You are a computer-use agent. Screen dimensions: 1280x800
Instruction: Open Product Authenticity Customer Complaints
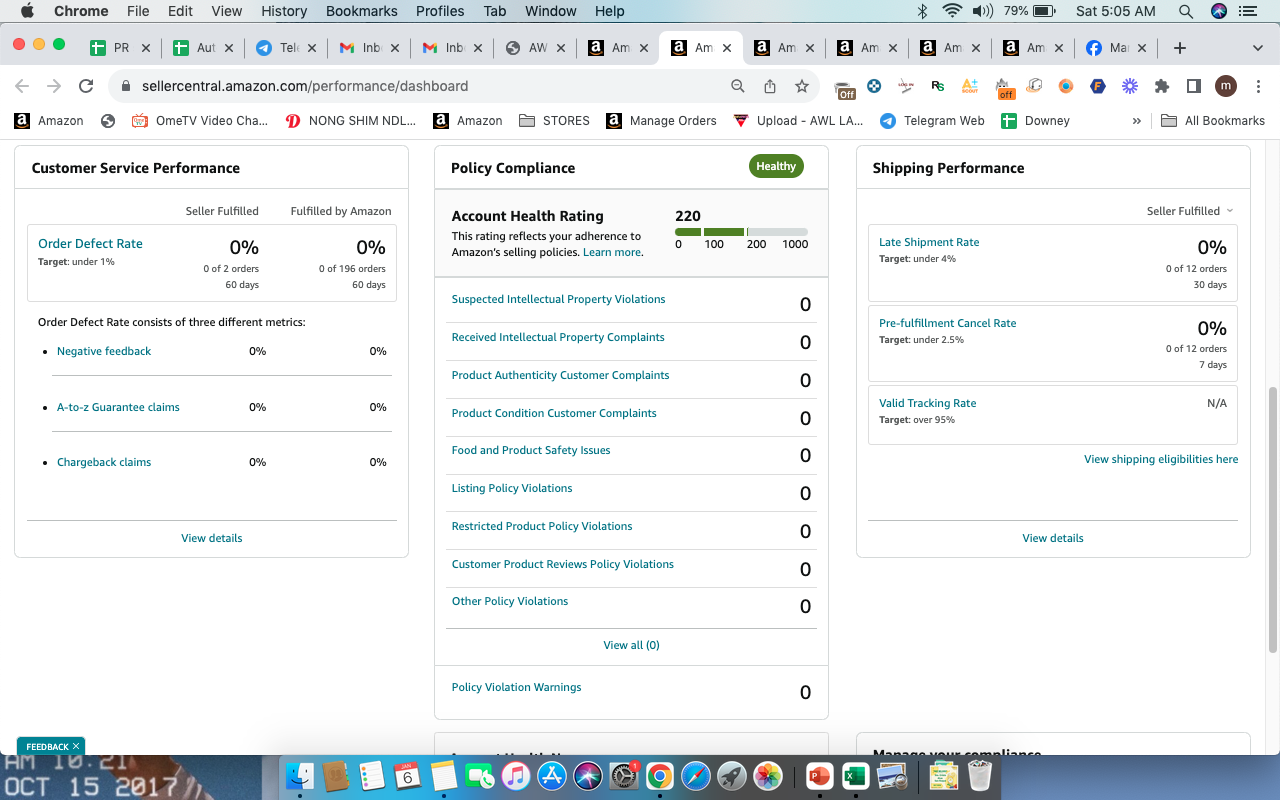point(560,375)
